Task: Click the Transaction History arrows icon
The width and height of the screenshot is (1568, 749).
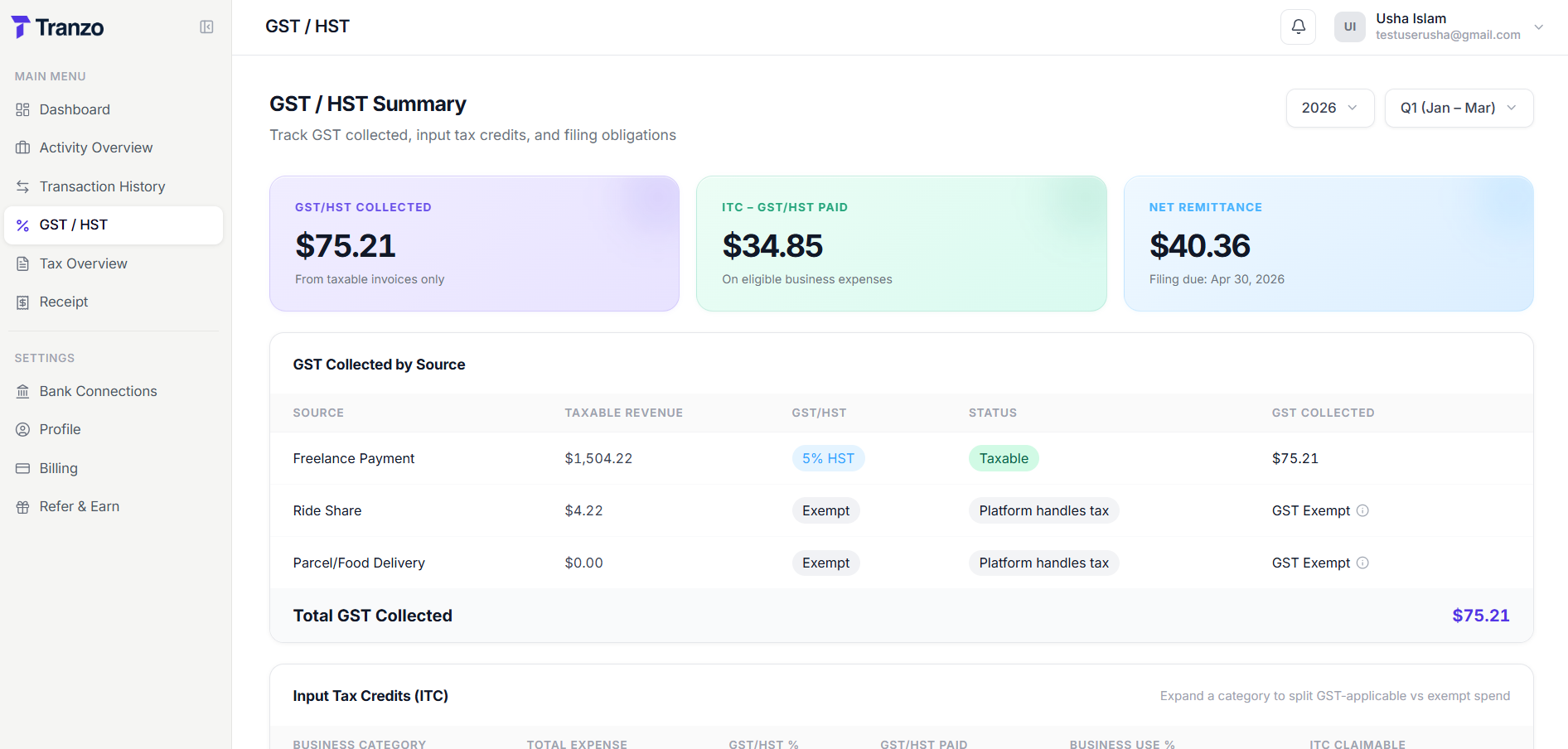Action: tap(23, 186)
